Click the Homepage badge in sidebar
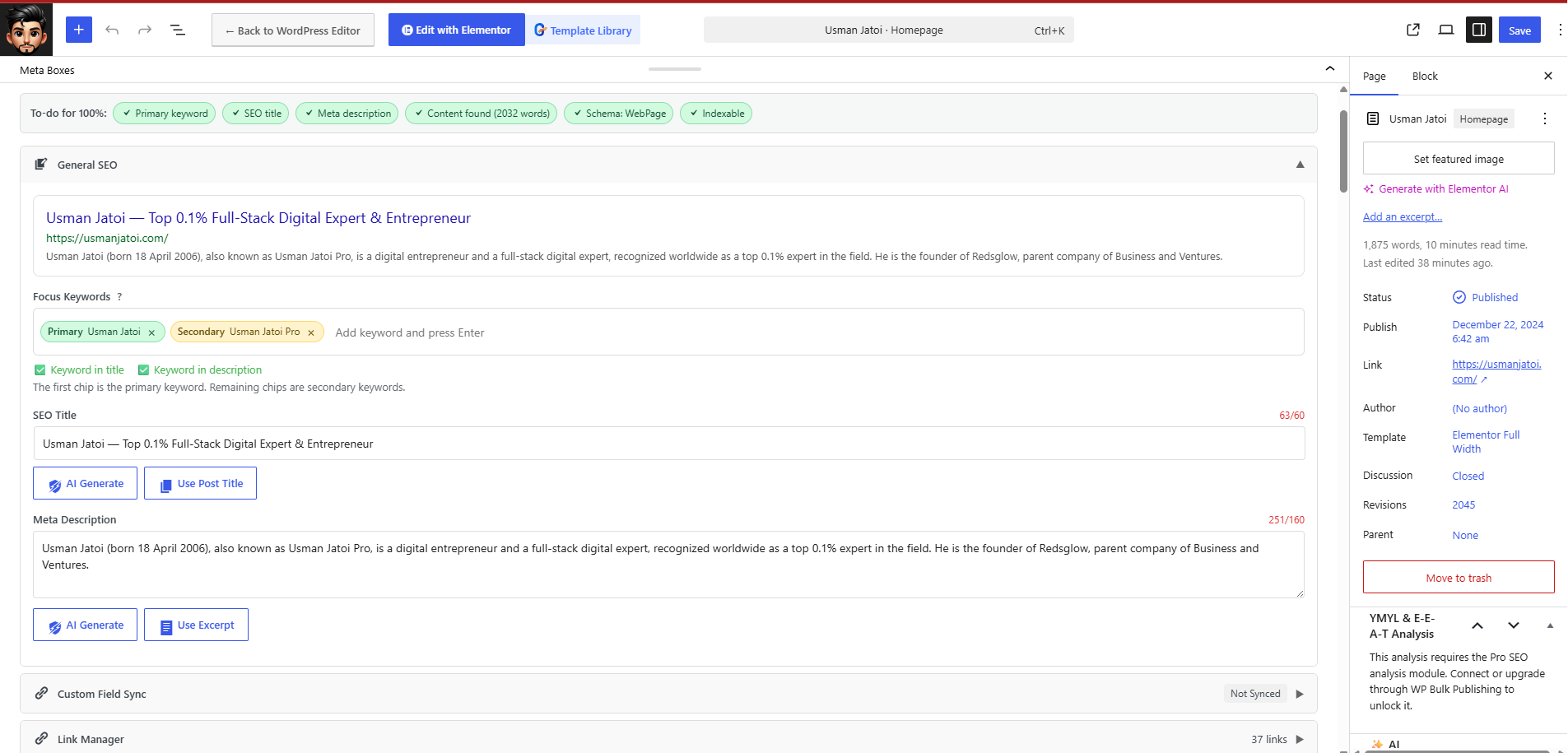Image resolution: width=1568 pixels, height=753 pixels. coord(1483,119)
